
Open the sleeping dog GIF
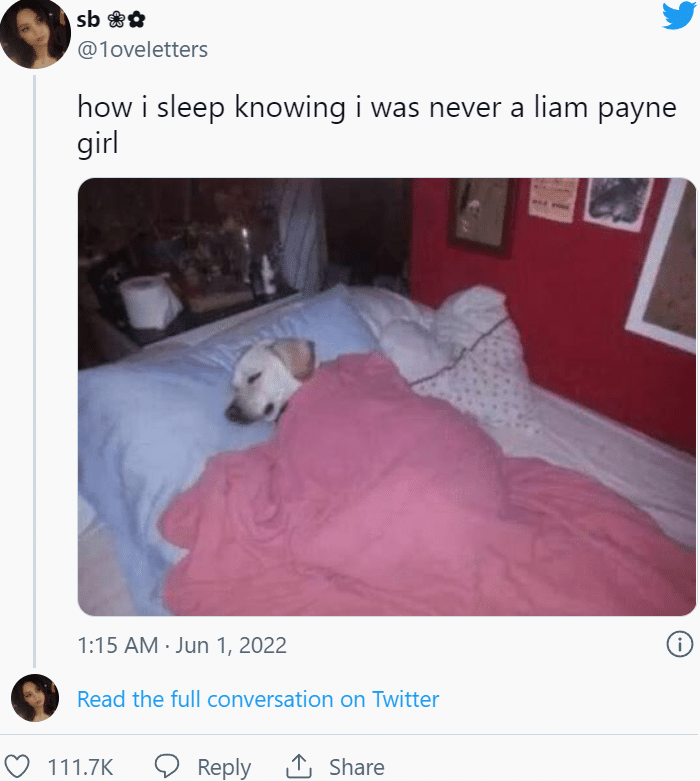point(387,397)
